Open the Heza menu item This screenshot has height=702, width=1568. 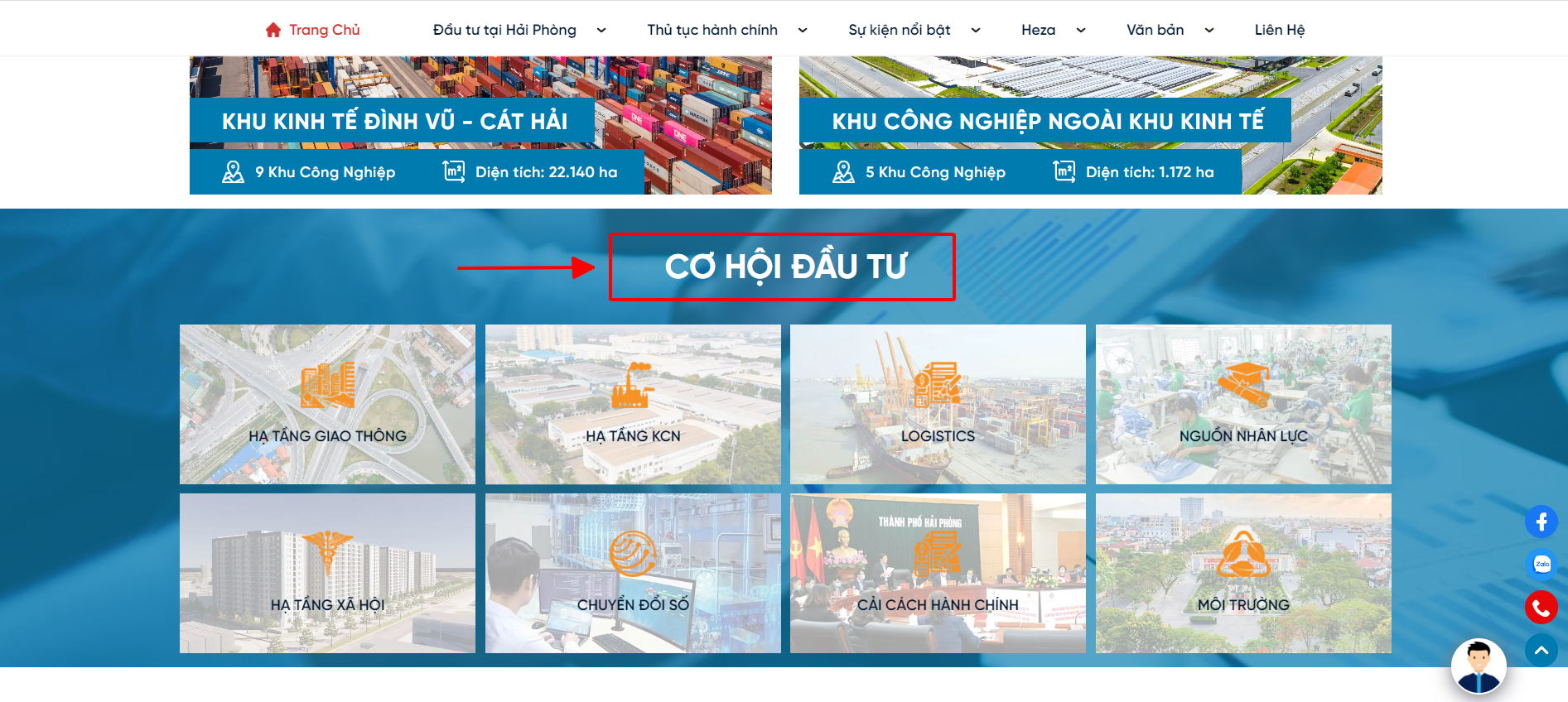click(x=1038, y=31)
